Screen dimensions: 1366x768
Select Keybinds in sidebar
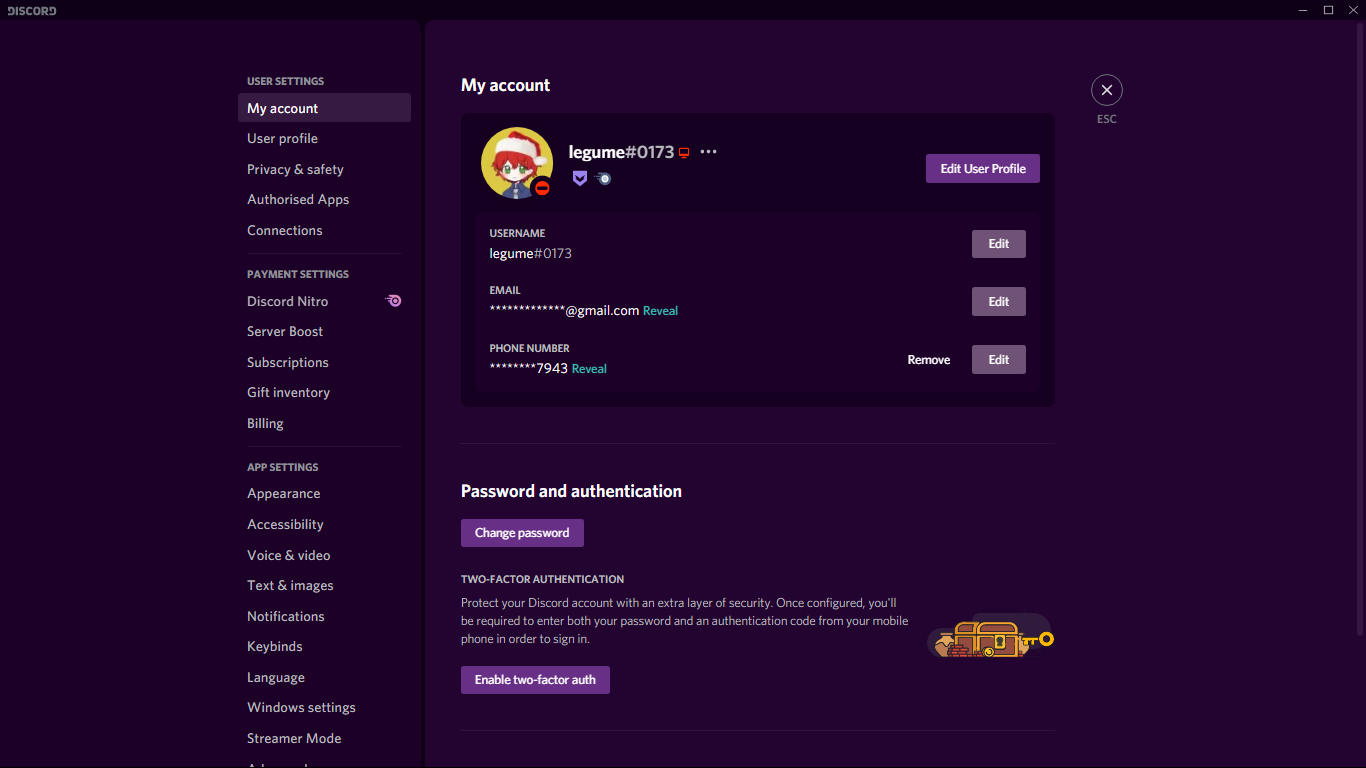tap(324, 646)
